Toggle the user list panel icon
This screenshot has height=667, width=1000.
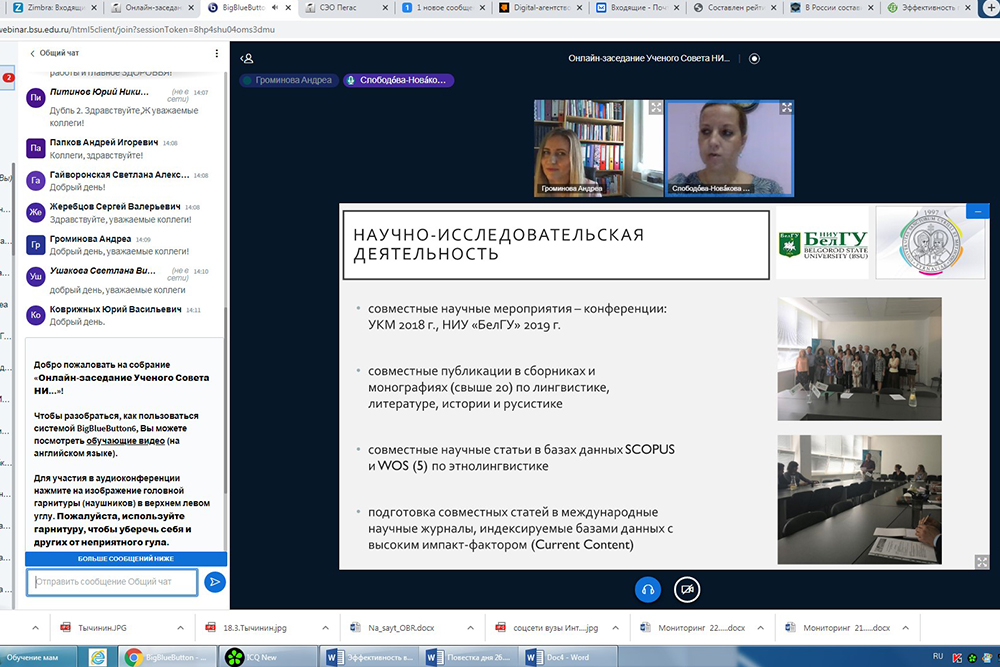tap(247, 58)
